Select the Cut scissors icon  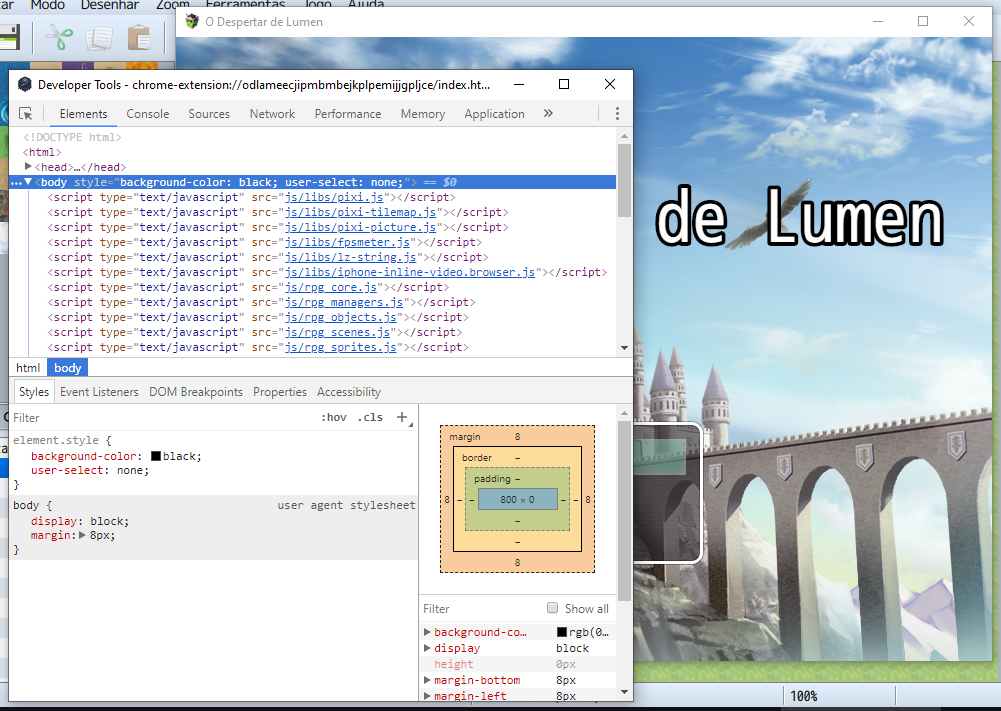tap(60, 39)
